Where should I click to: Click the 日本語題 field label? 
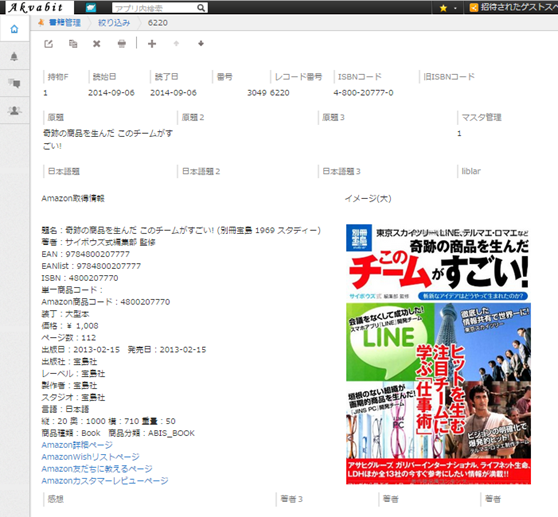pos(64,172)
